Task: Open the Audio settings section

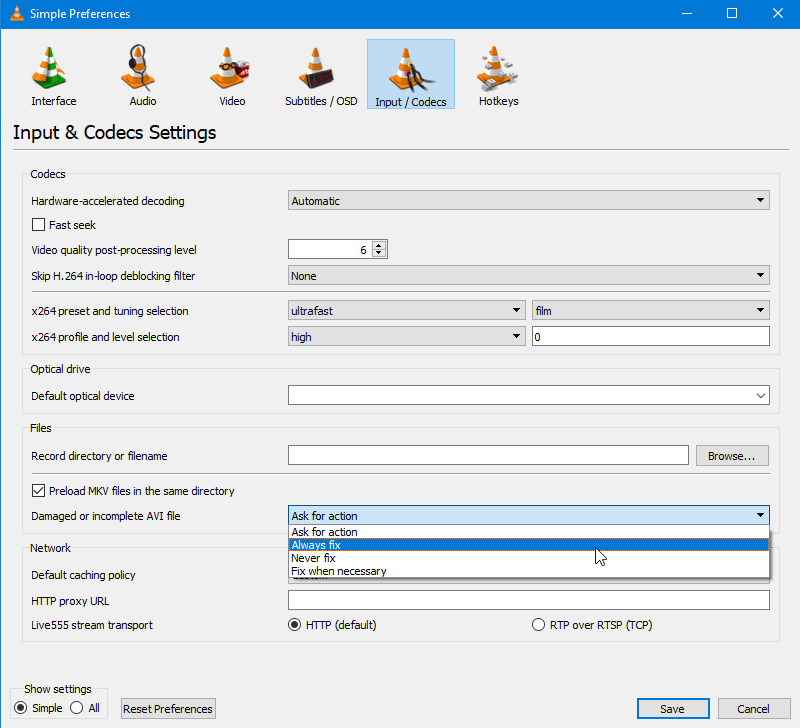Action: [x=141, y=73]
